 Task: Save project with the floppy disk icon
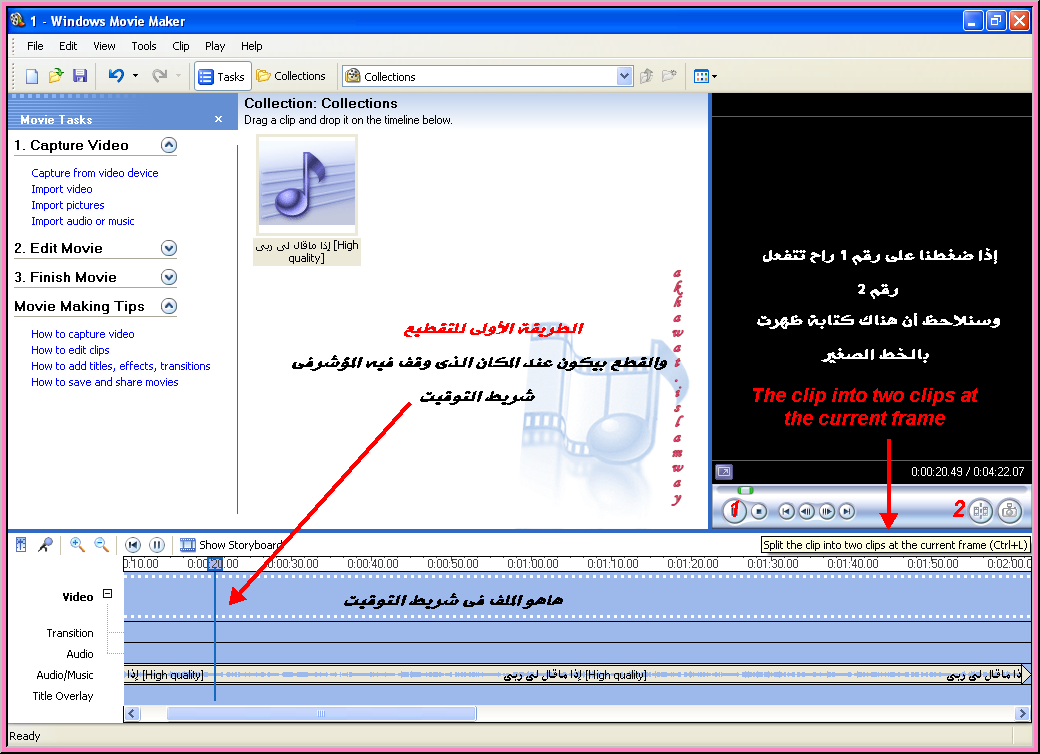click(x=80, y=76)
